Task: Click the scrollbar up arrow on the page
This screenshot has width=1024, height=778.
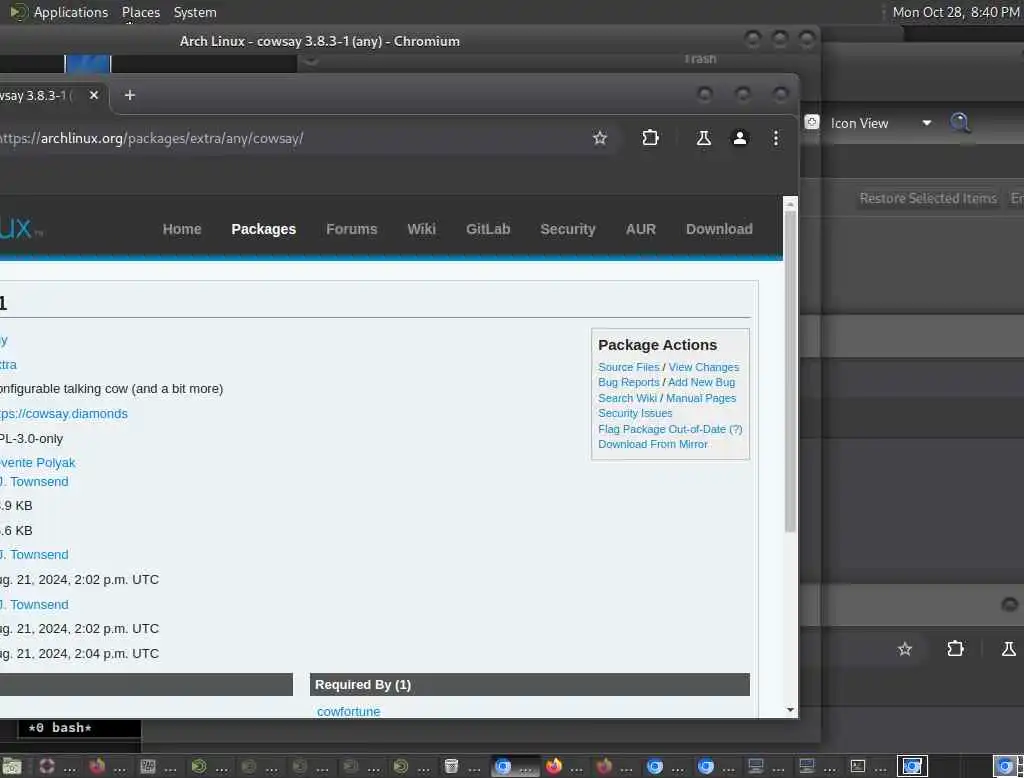Action: coord(790,204)
